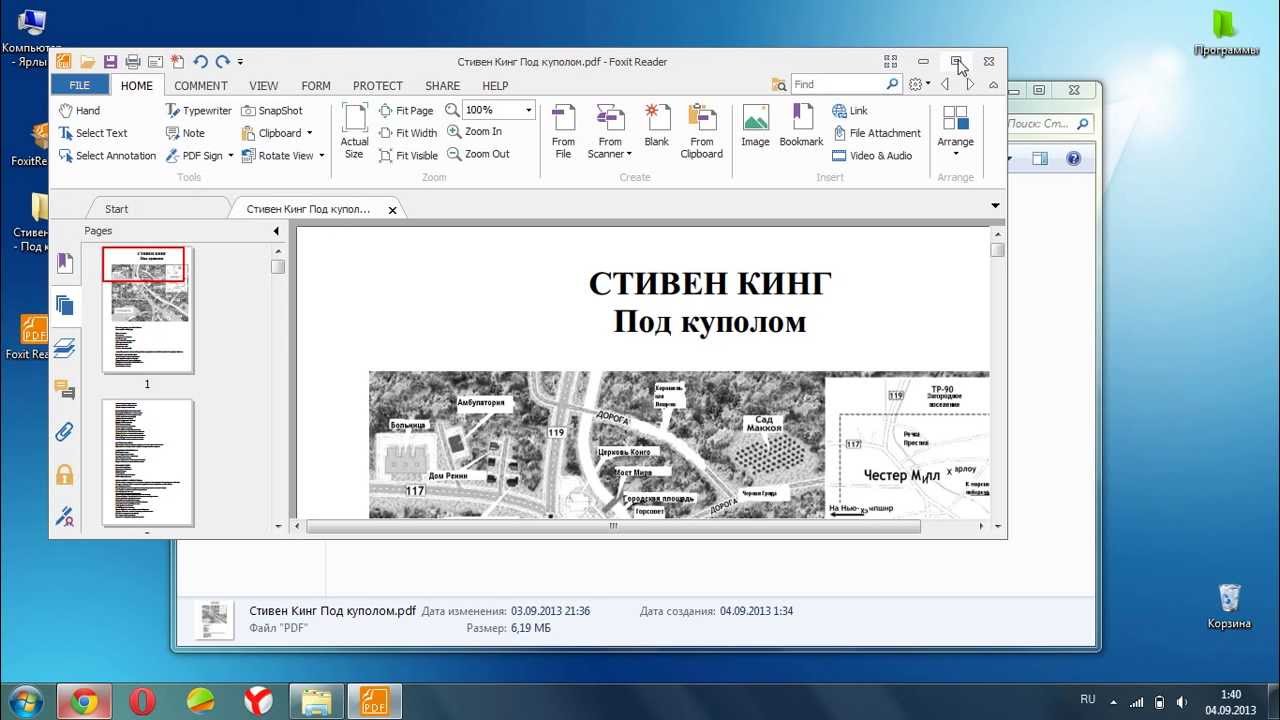Switch to the VIEW ribbon tab

[264, 86]
